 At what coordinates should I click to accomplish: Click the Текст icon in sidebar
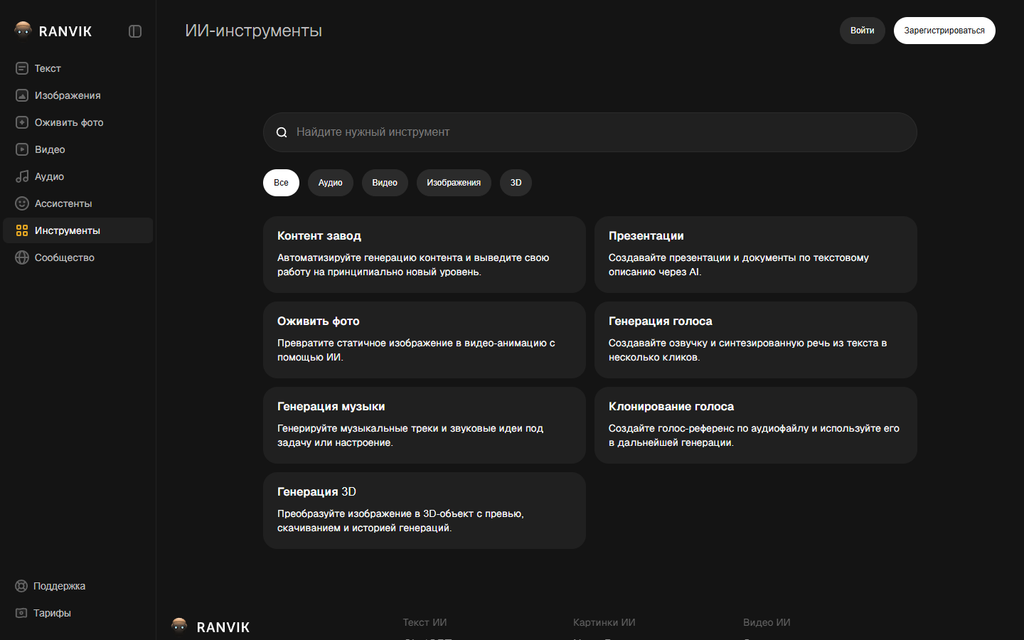[22, 68]
